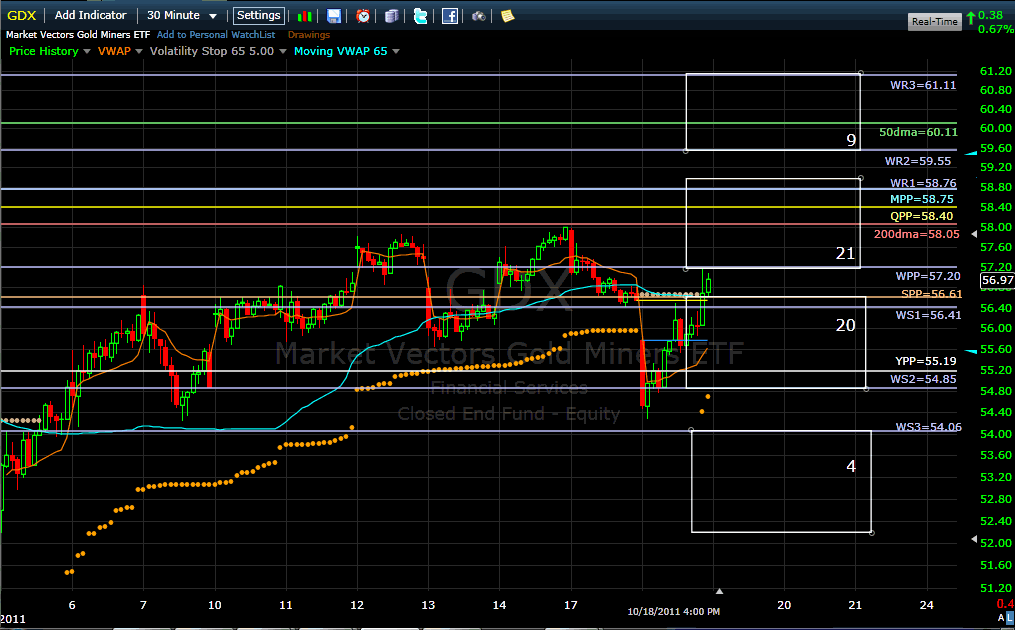Open the 30 Minute timeframe dropdown
This screenshot has height=630, width=1015.
pos(182,16)
